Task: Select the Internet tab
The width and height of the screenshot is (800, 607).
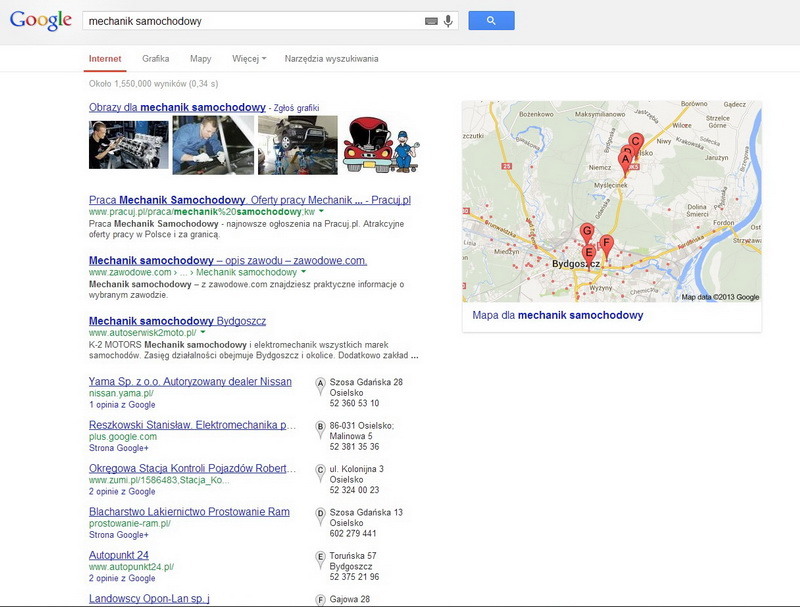Action: 105,59
